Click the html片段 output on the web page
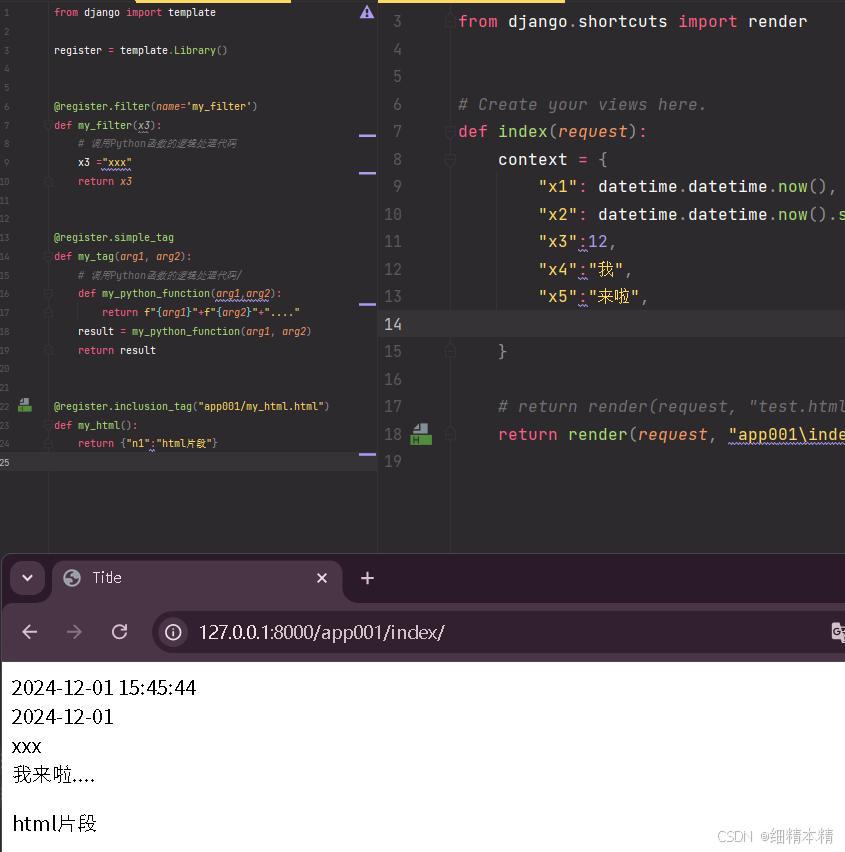 point(54,824)
